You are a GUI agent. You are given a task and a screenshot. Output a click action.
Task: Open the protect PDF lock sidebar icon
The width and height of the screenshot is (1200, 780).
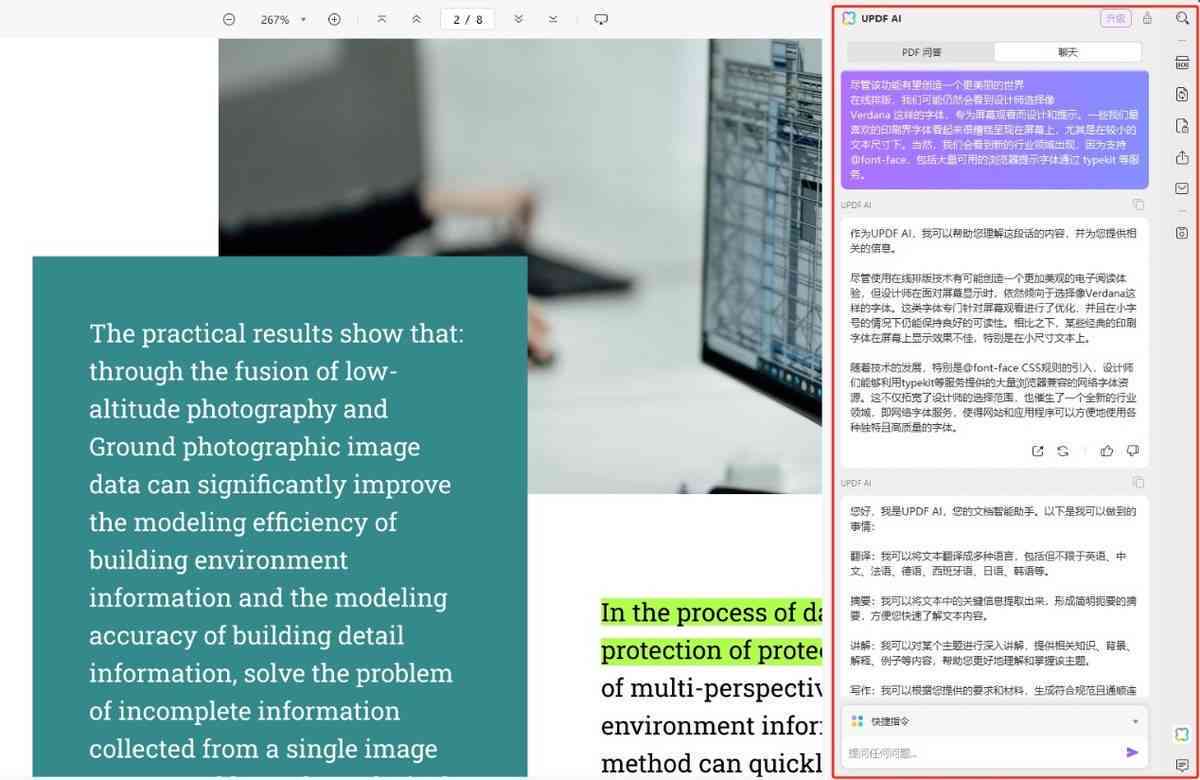1182,126
